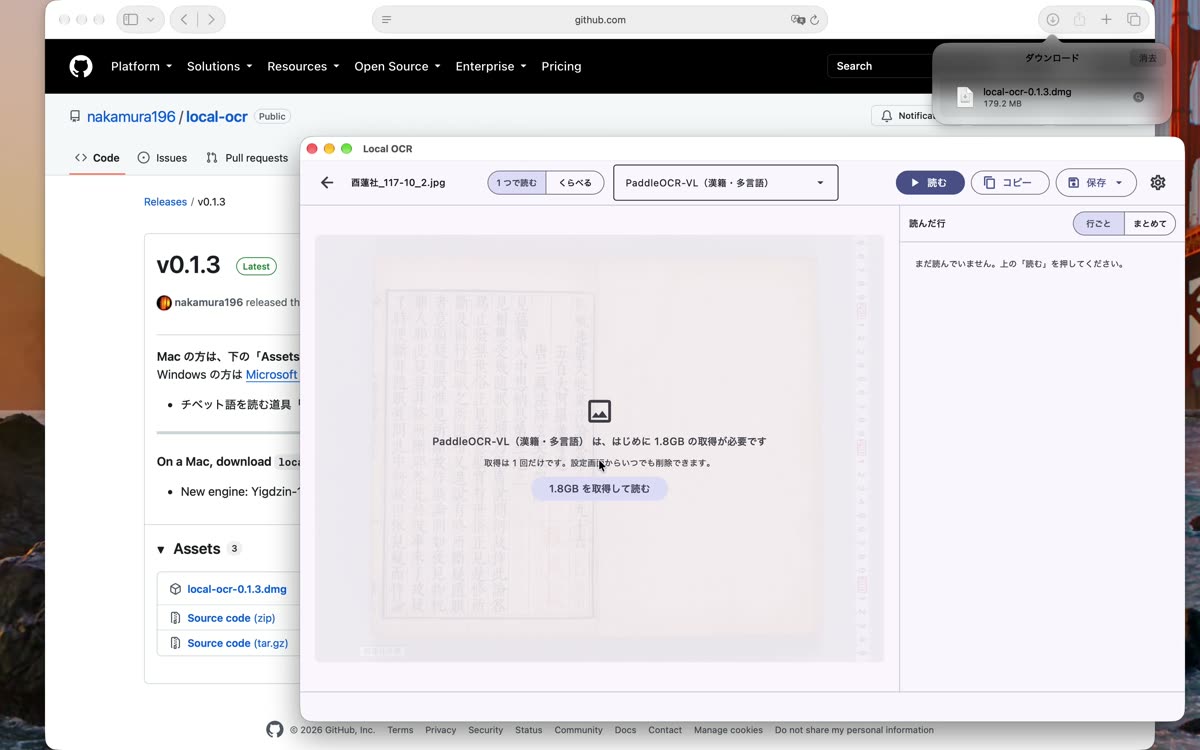This screenshot has height=750, width=1200.
Task: Click the translate icon in Safari address bar
Action: click(x=798, y=19)
